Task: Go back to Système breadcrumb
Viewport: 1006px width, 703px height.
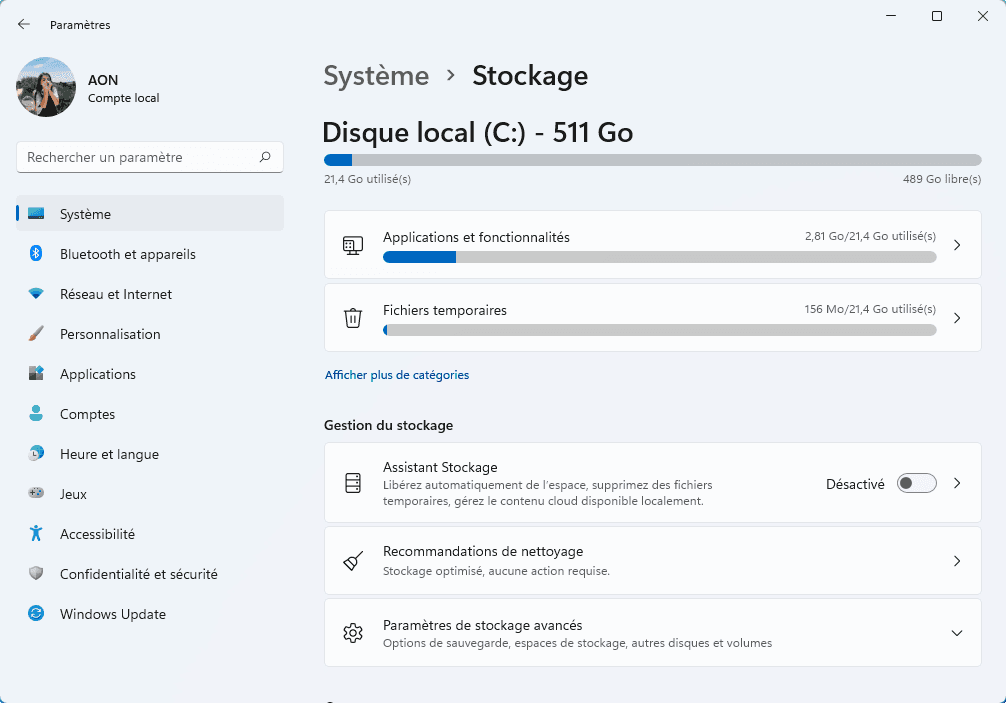Action: click(x=376, y=76)
